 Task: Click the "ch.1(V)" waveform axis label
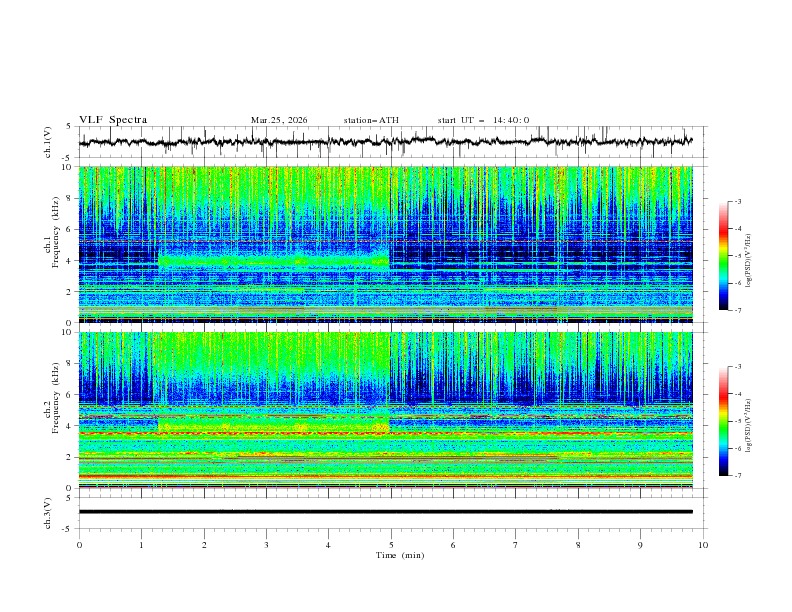(48, 142)
